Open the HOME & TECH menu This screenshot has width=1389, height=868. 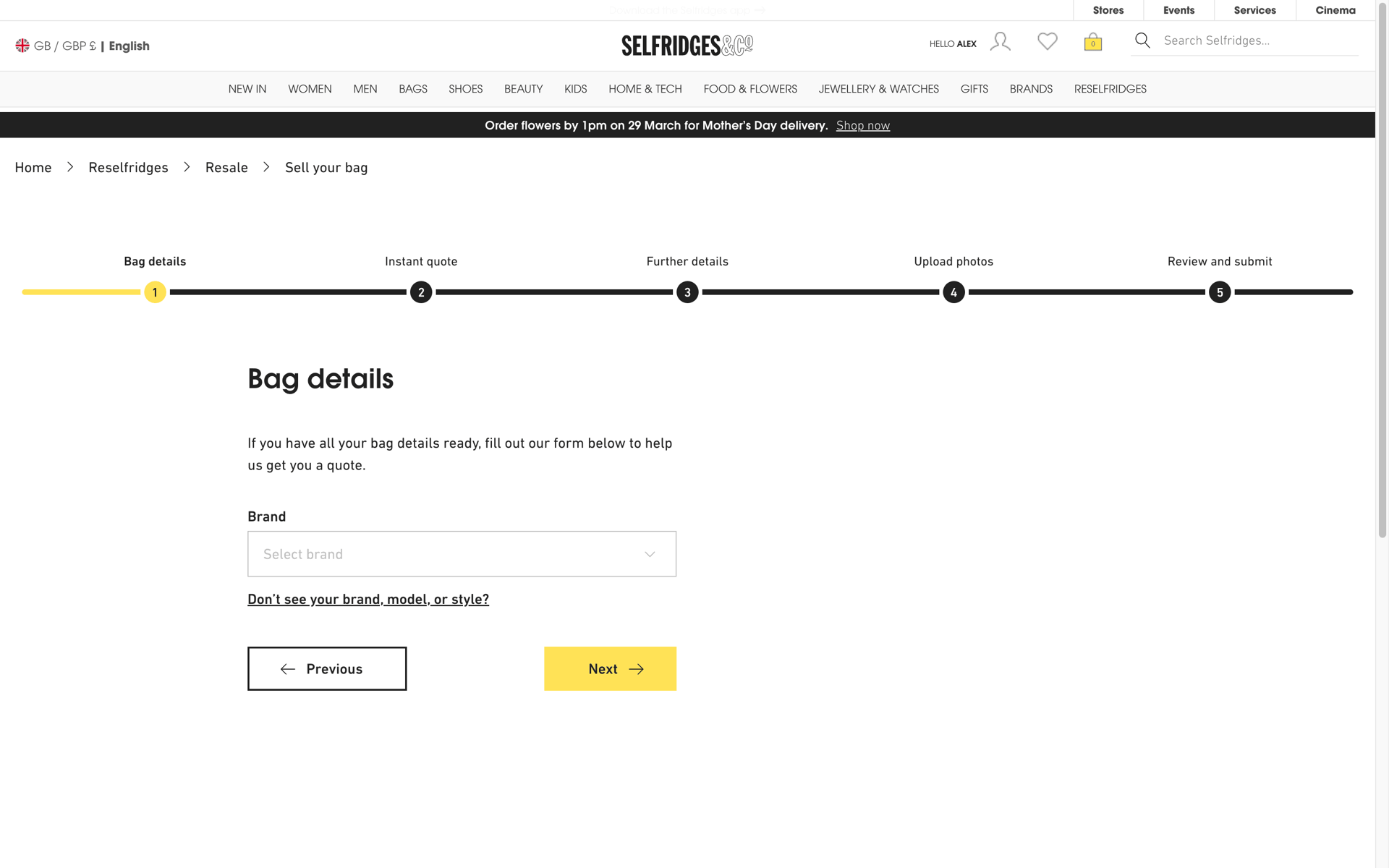tap(645, 89)
